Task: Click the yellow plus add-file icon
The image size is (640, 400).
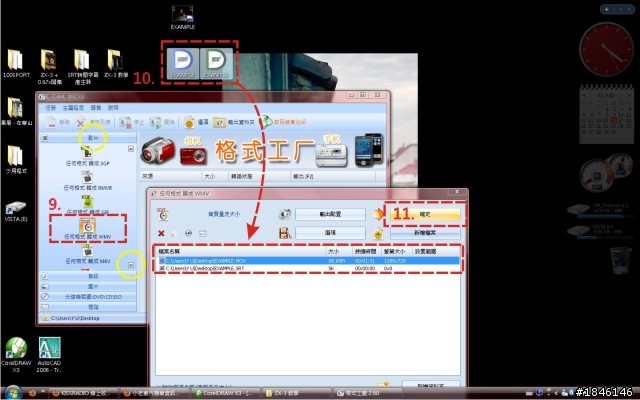Action: [378, 233]
